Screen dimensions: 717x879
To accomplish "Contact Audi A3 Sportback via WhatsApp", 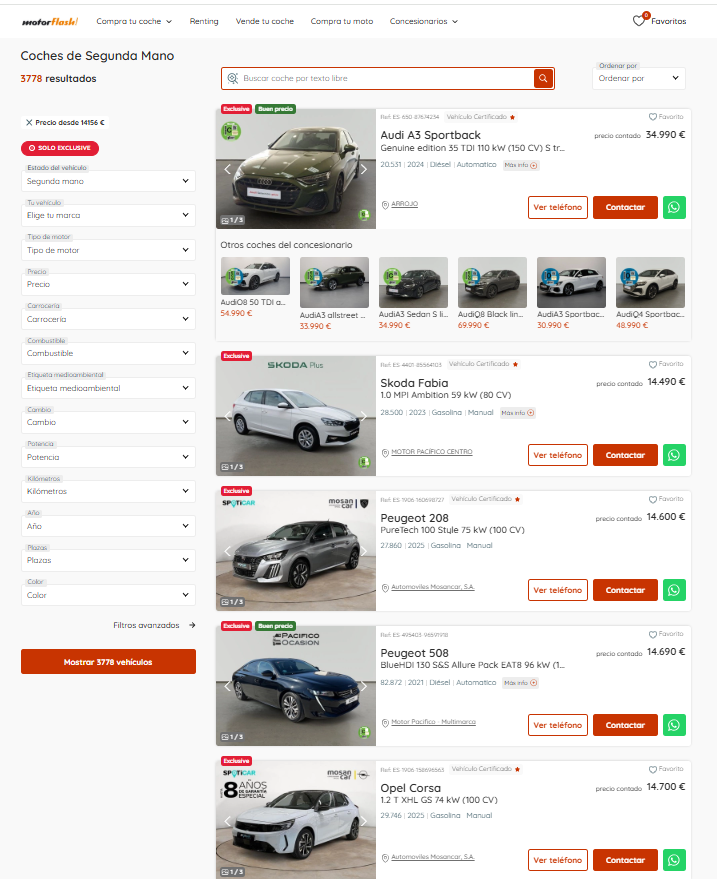I will [x=674, y=207].
